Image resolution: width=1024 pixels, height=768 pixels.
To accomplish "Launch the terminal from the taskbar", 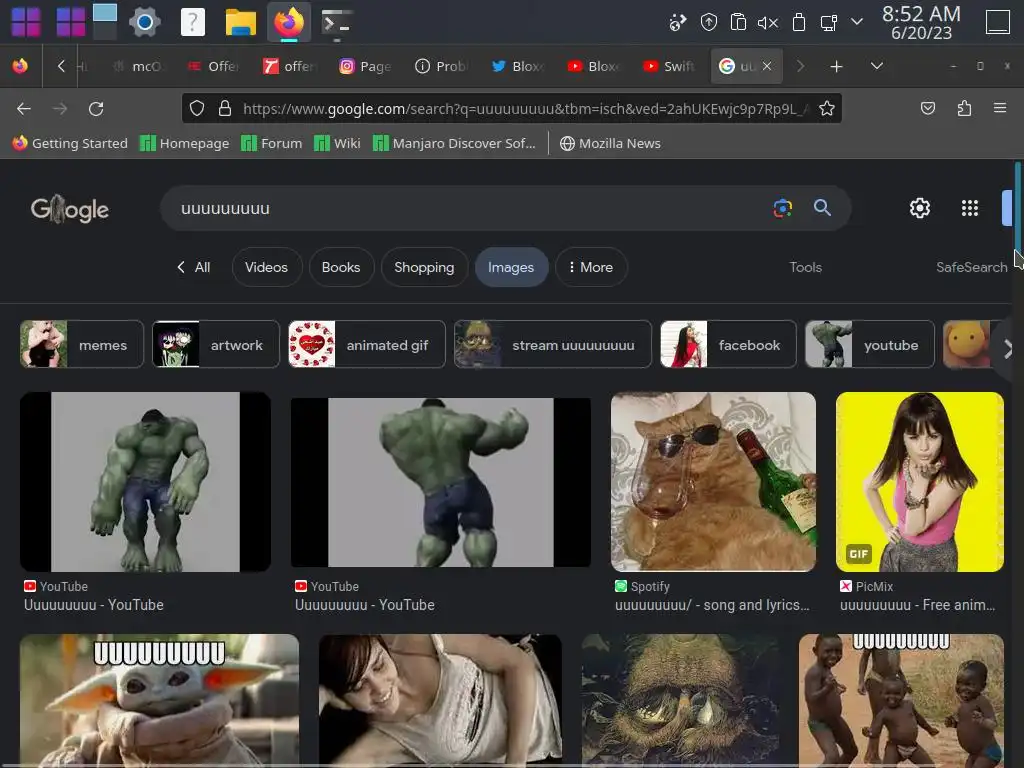I will pos(337,23).
